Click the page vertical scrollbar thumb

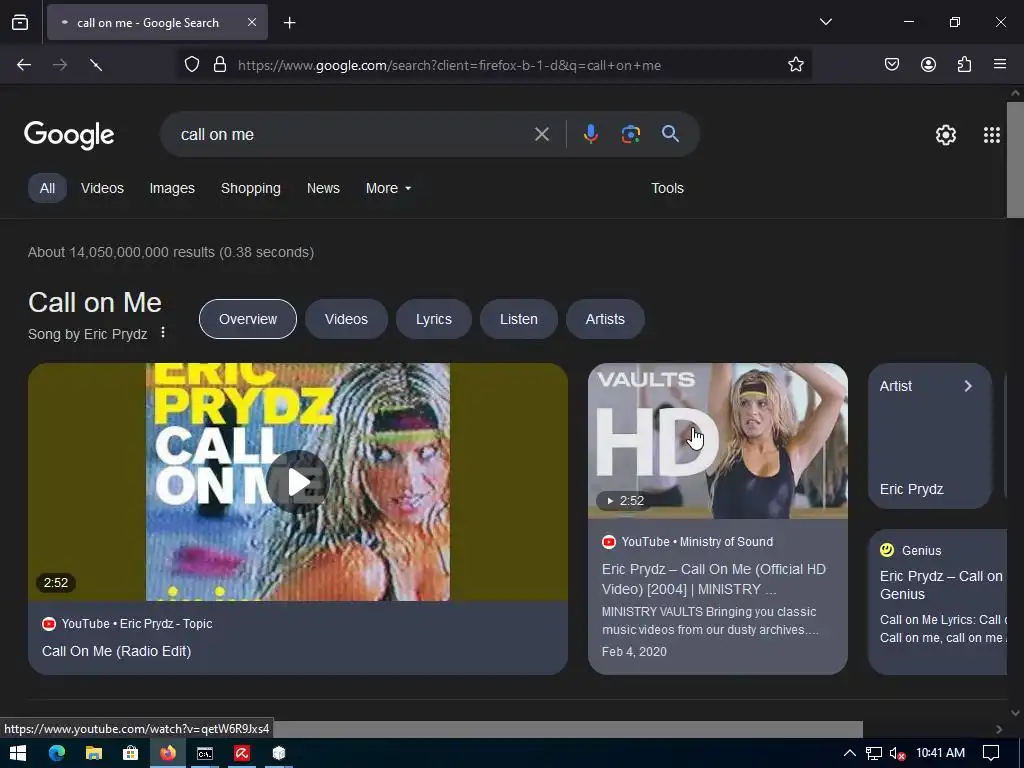[1015, 160]
